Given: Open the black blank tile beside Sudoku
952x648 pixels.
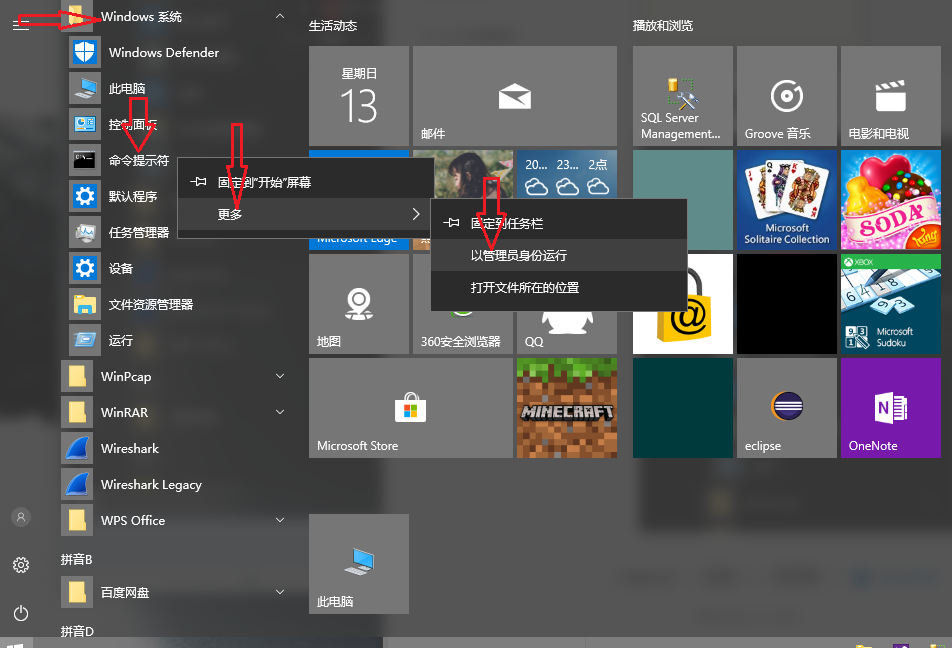Looking at the screenshot, I should tap(787, 304).
